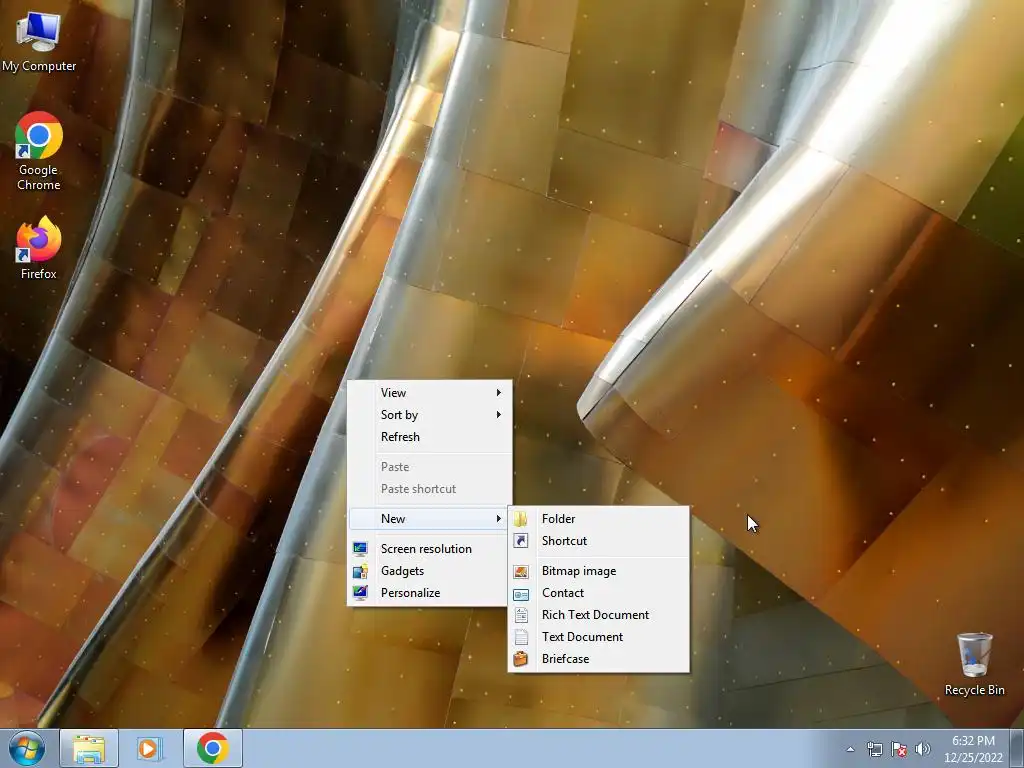Open Gadgets from the context menu
1024x768 pixels.
coord(430,571)
